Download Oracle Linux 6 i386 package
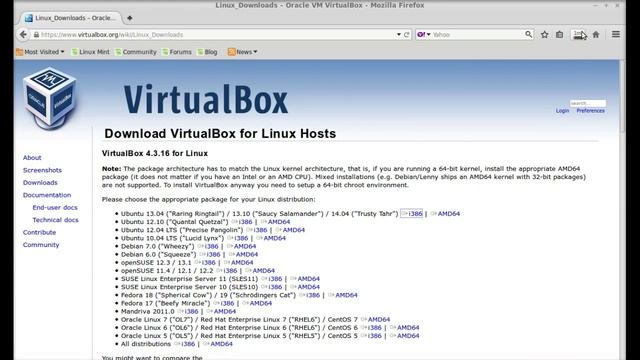640x360 pixels. pyautogui.click(x=371, y=328)
